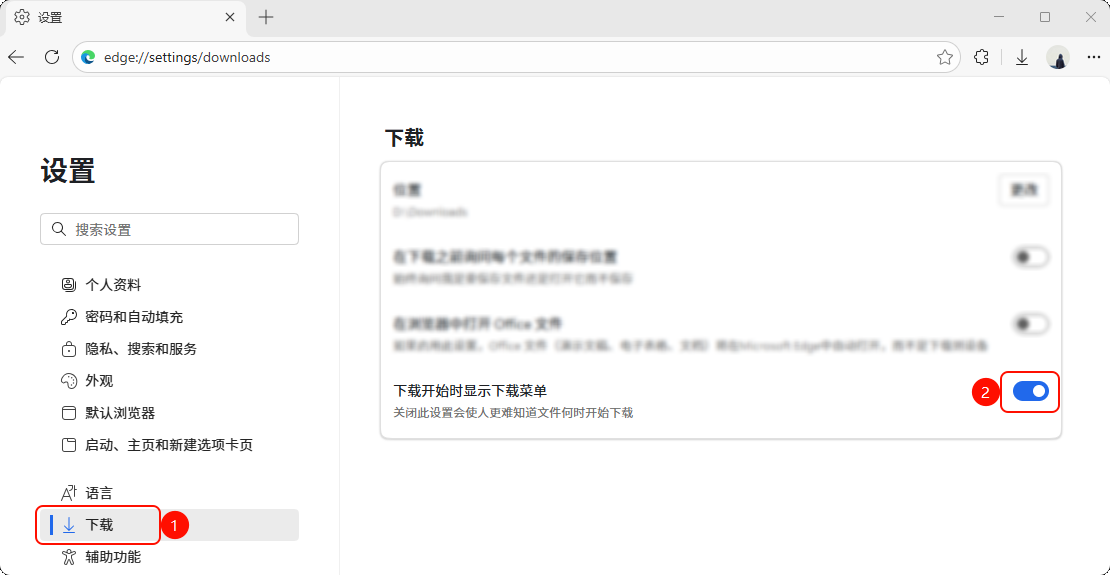The image size is (1110, 575).
Task: Open a new tab with the plus button
Action: (266, 18)
